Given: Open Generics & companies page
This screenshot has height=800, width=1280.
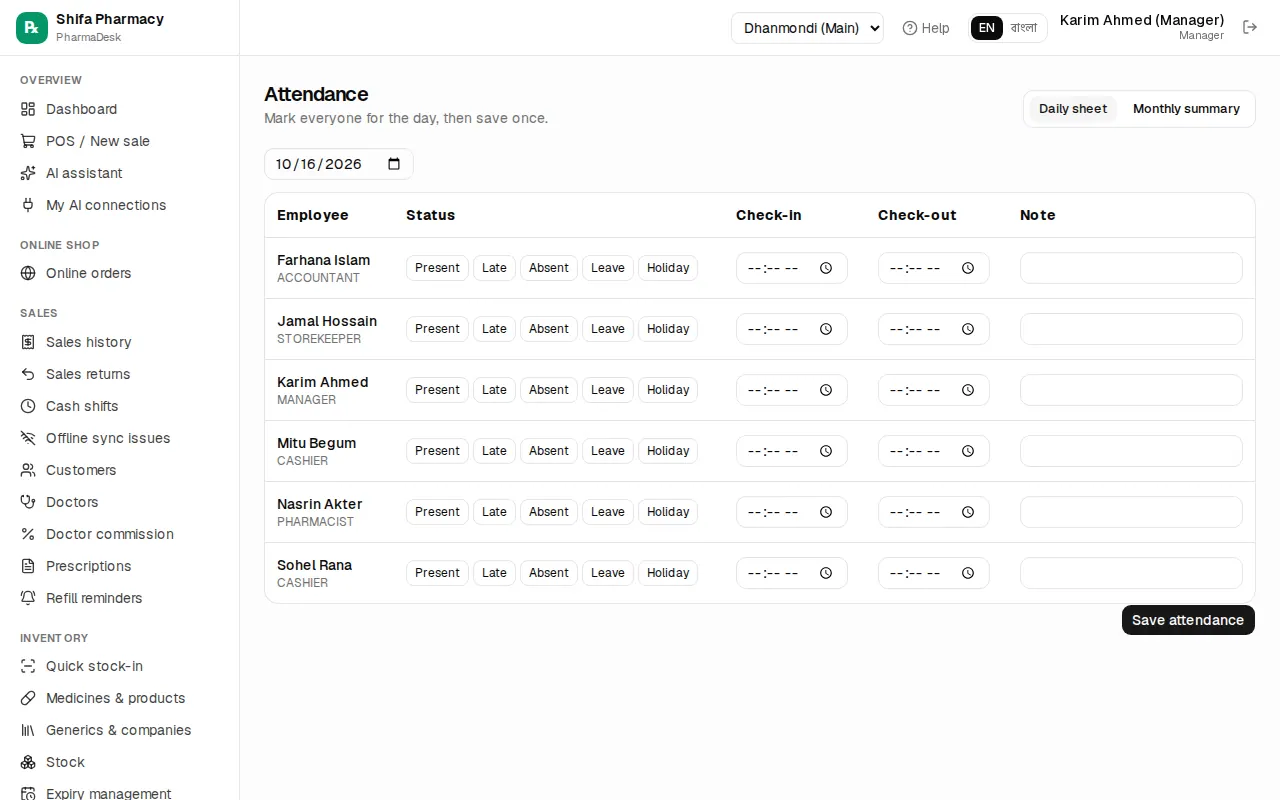Looking at the screenshot, I should click(118, 730).
